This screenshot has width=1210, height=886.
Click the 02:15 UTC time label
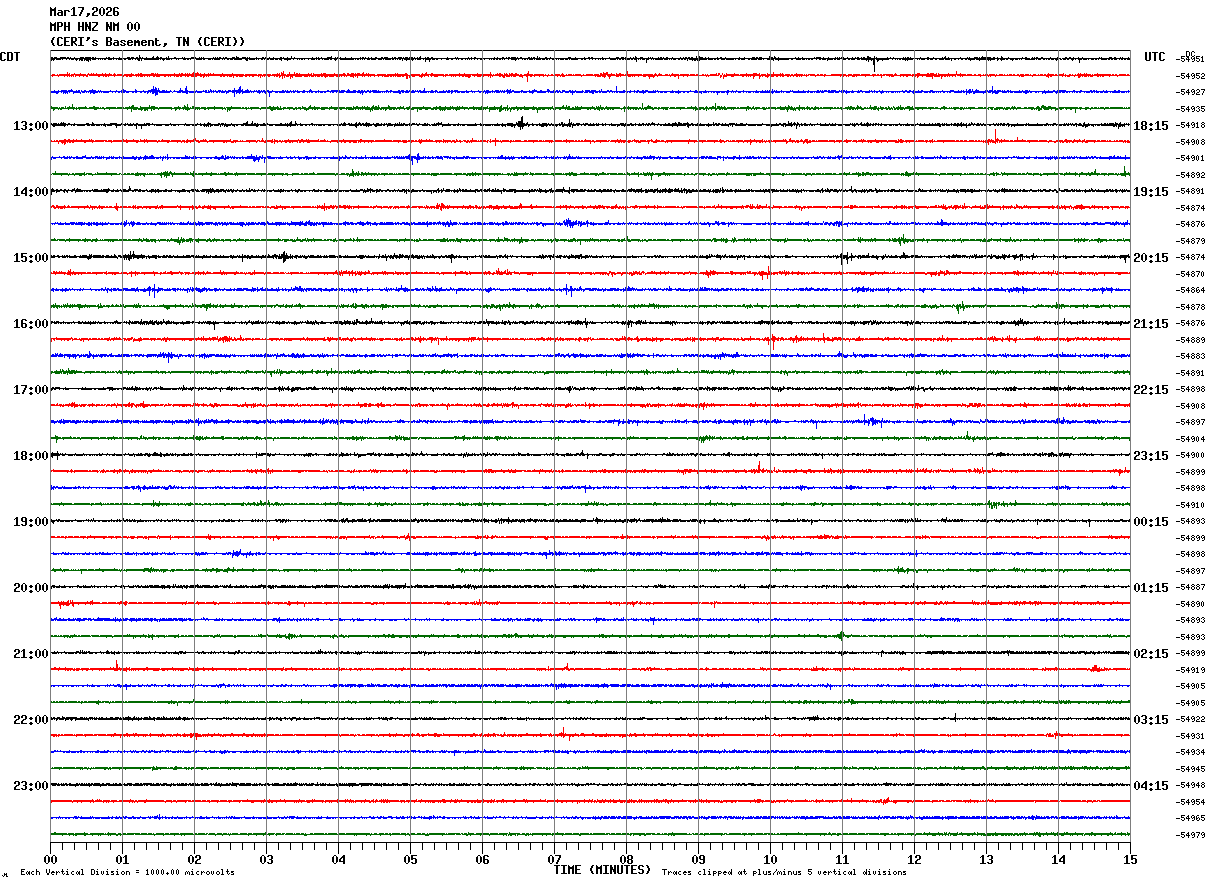click(1151, 654)
